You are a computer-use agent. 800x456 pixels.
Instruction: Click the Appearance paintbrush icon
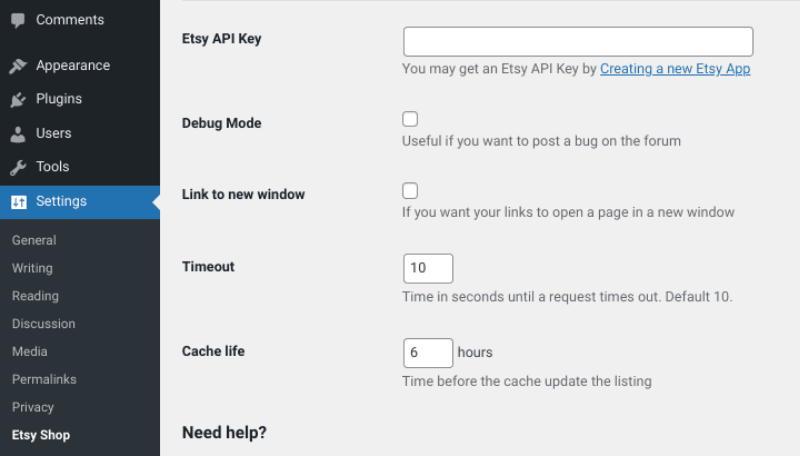(18, 66)
